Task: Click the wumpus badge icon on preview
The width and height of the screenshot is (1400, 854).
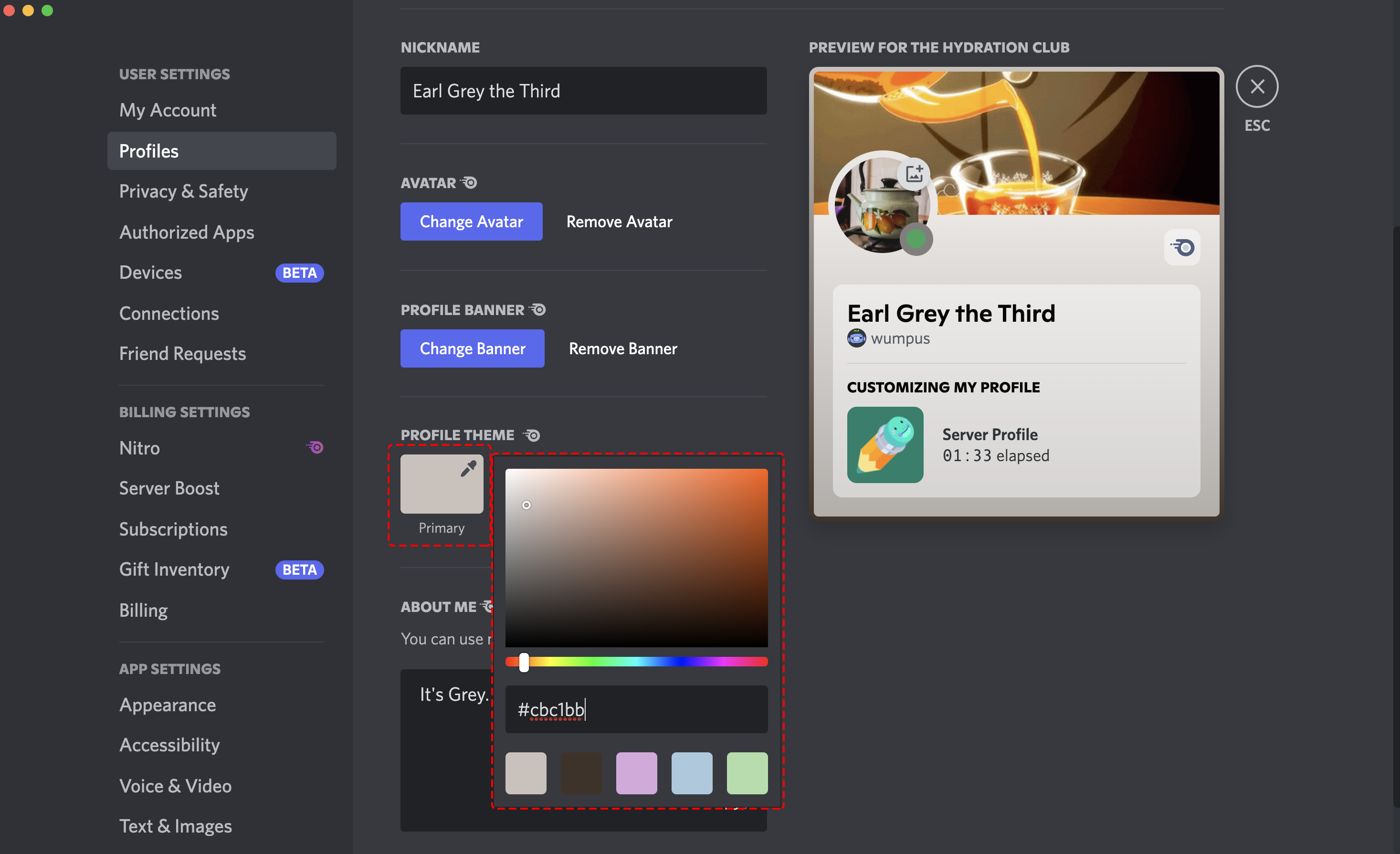Action: (x=856, y=338)
